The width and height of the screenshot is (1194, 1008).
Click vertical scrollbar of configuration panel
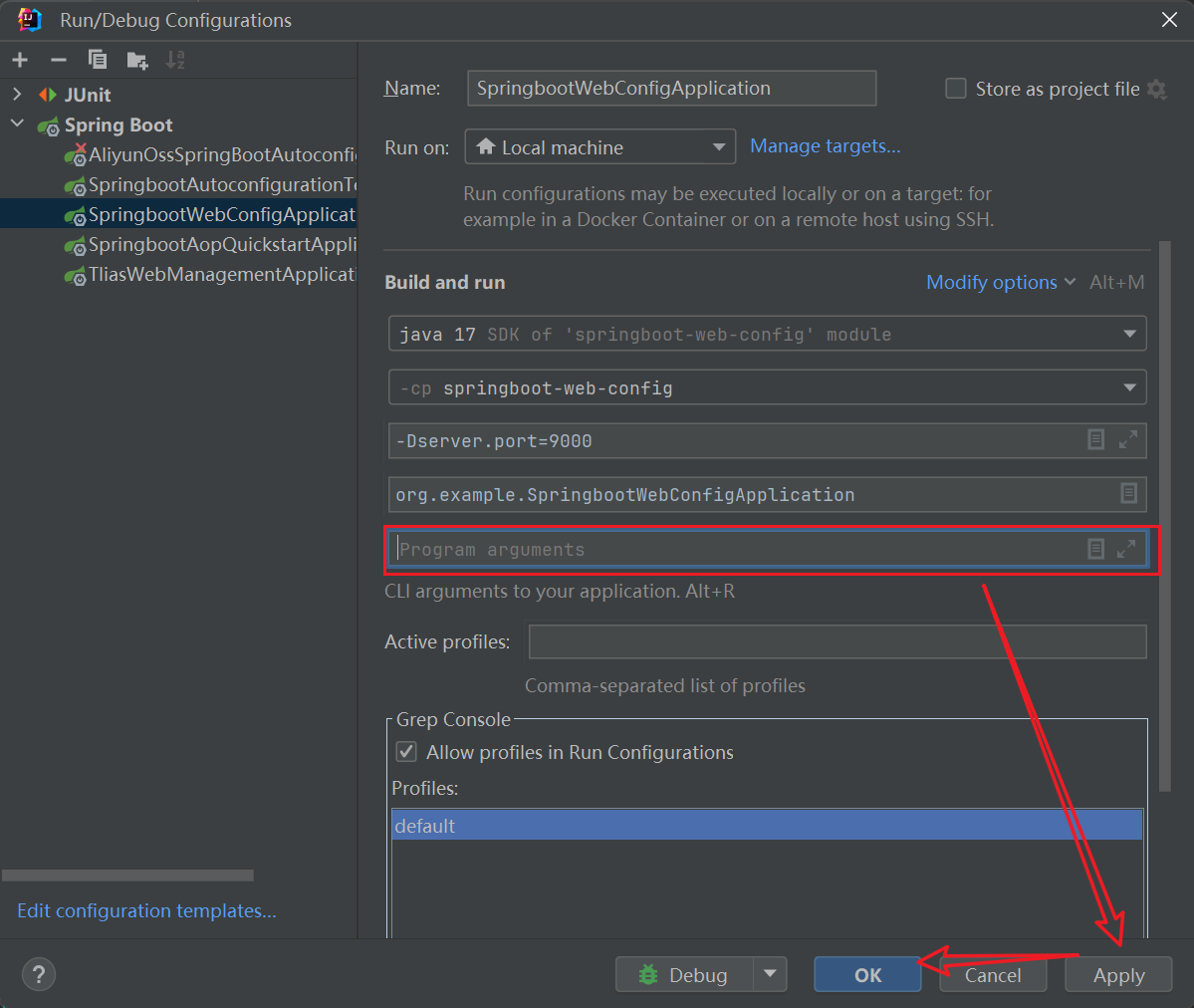click(1164, 517)
